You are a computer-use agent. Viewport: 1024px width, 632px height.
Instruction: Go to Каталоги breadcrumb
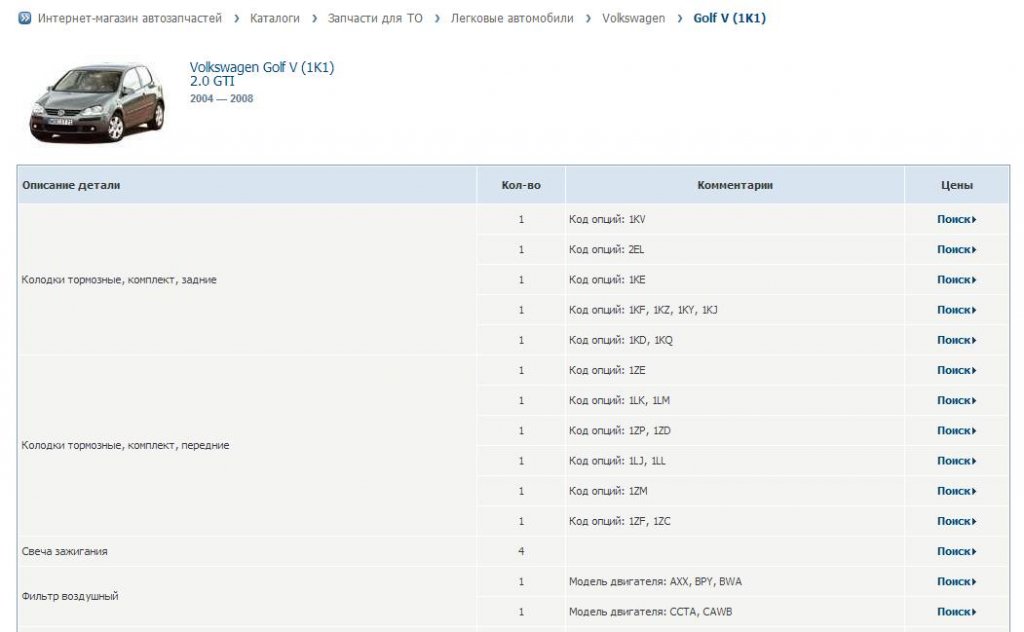[274, 18]
